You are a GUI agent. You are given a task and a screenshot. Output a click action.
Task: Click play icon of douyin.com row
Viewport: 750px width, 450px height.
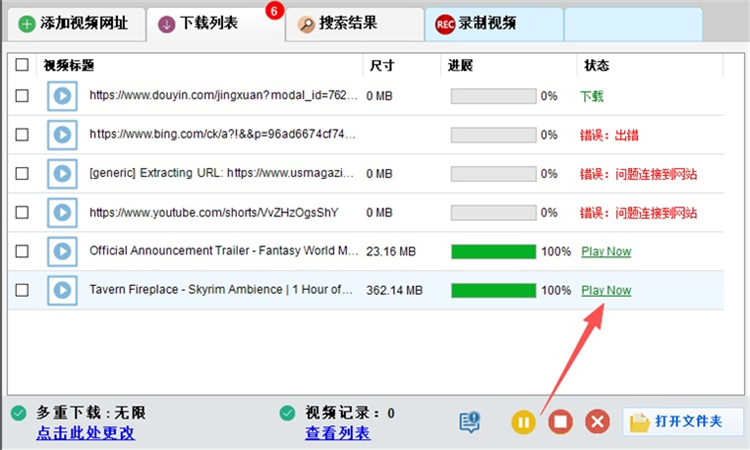(62, 96)
